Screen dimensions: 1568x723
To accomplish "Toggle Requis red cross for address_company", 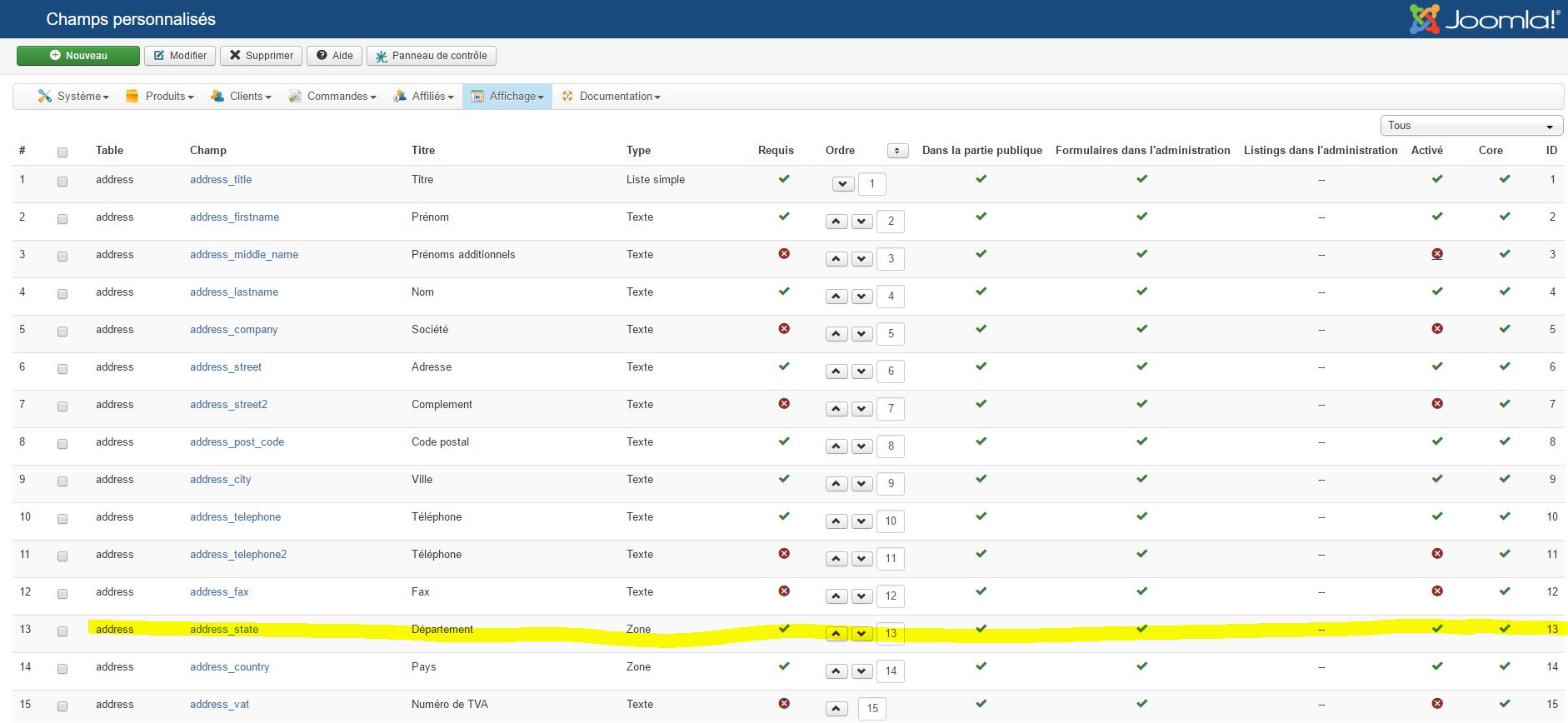I will (784, 329).
